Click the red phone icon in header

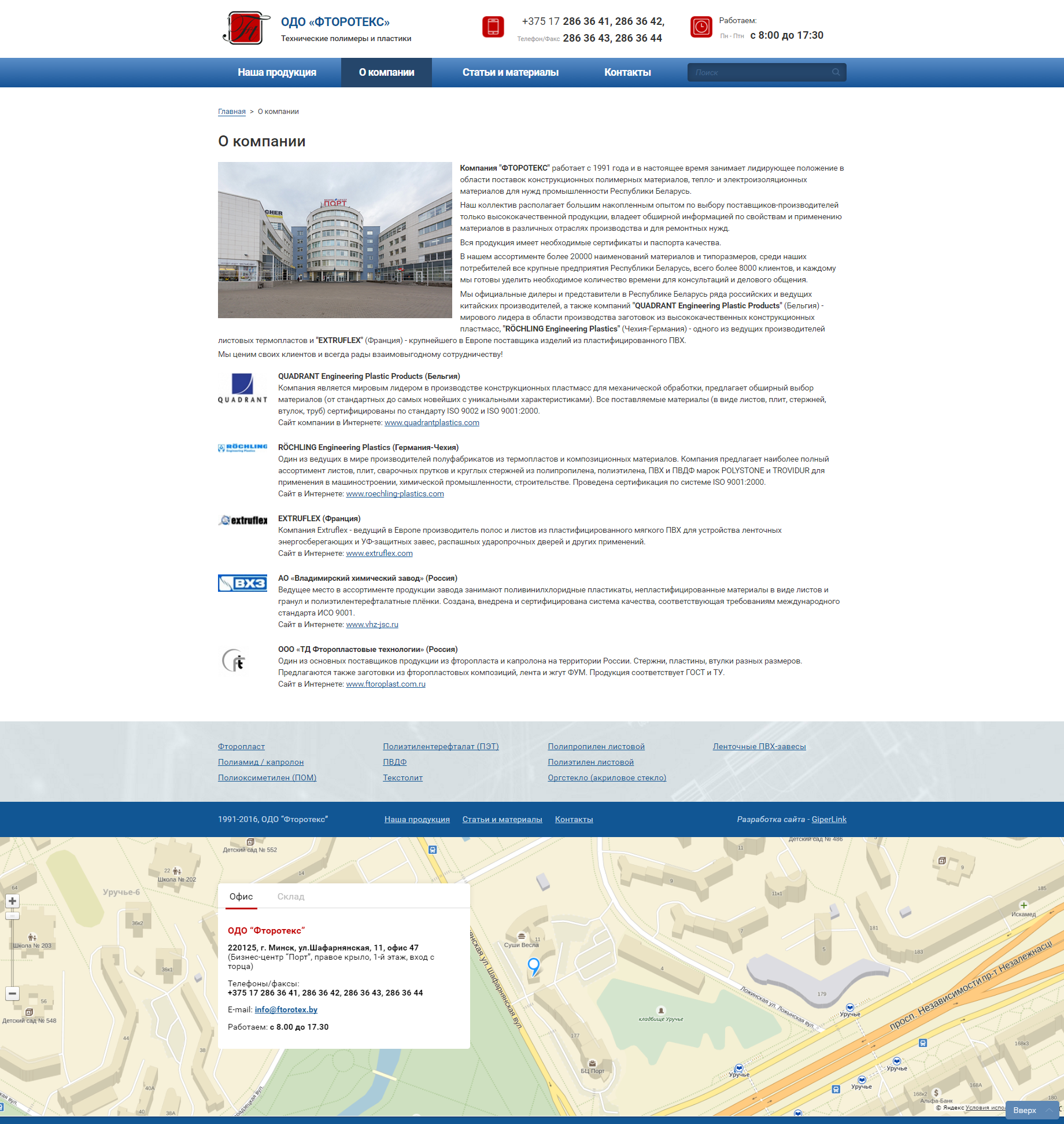[493, 27]
